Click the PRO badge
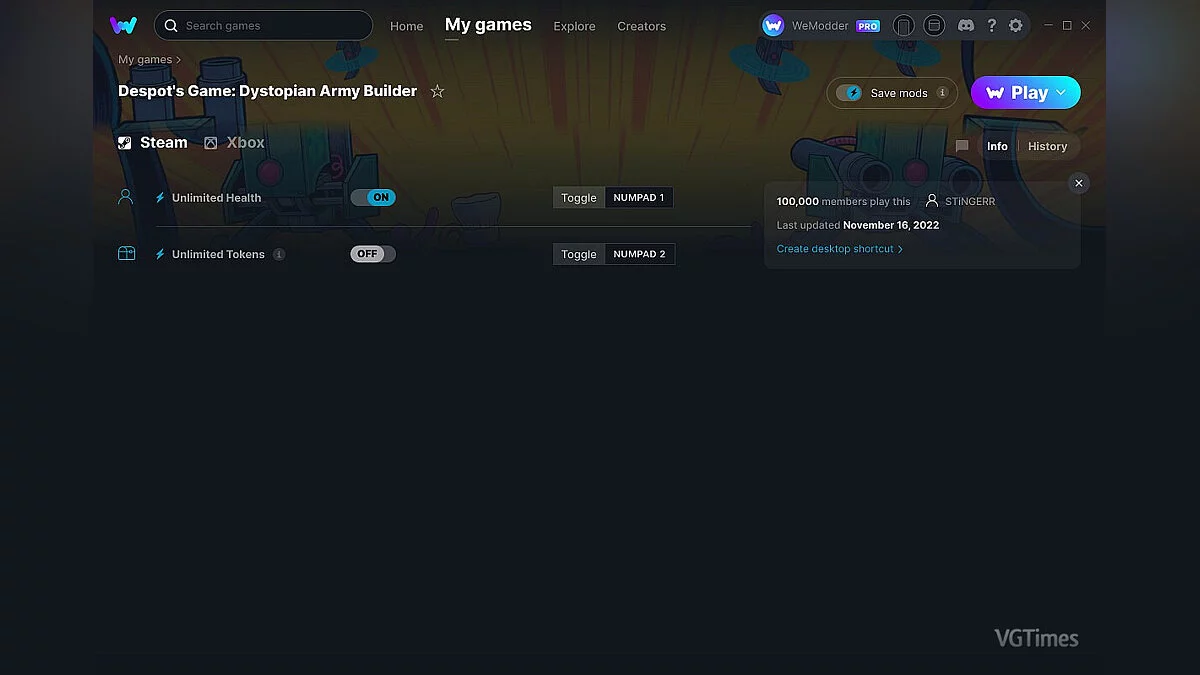This screenshot has height=675, width=1200. 868,26
